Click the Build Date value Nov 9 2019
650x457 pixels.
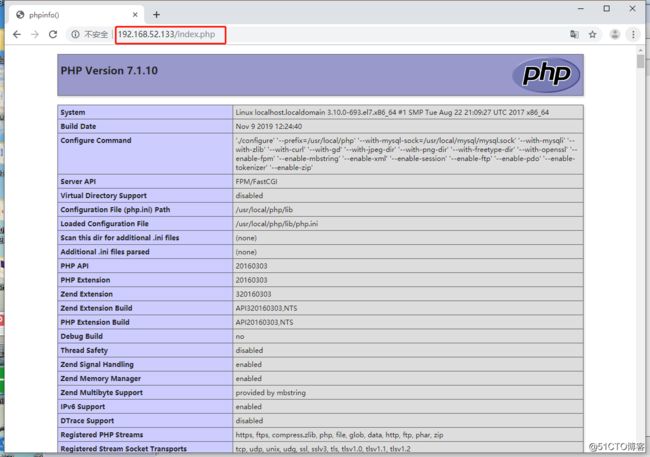pyautogui.click(x=269, y=126)
